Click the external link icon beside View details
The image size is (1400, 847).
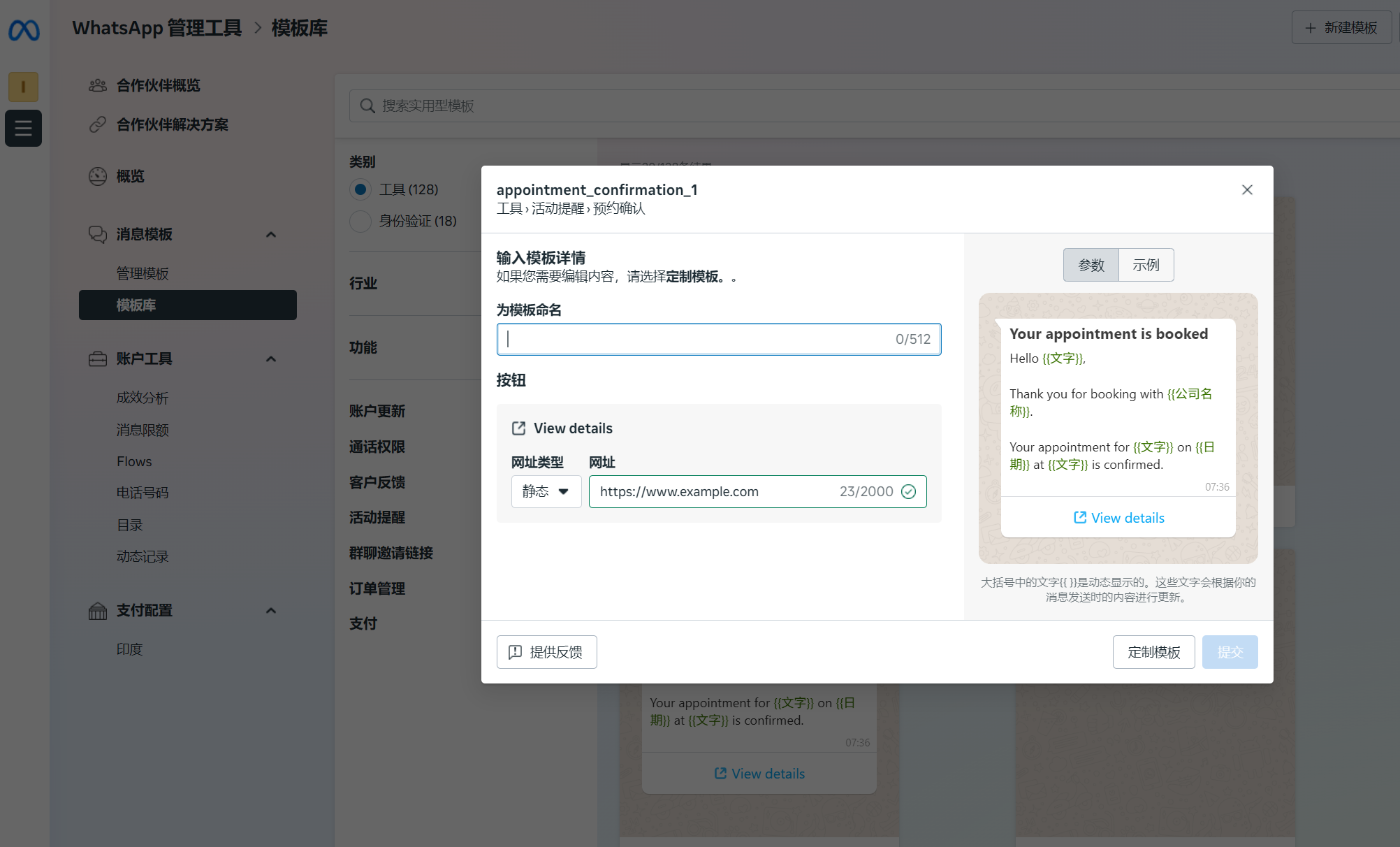point(518,428)
